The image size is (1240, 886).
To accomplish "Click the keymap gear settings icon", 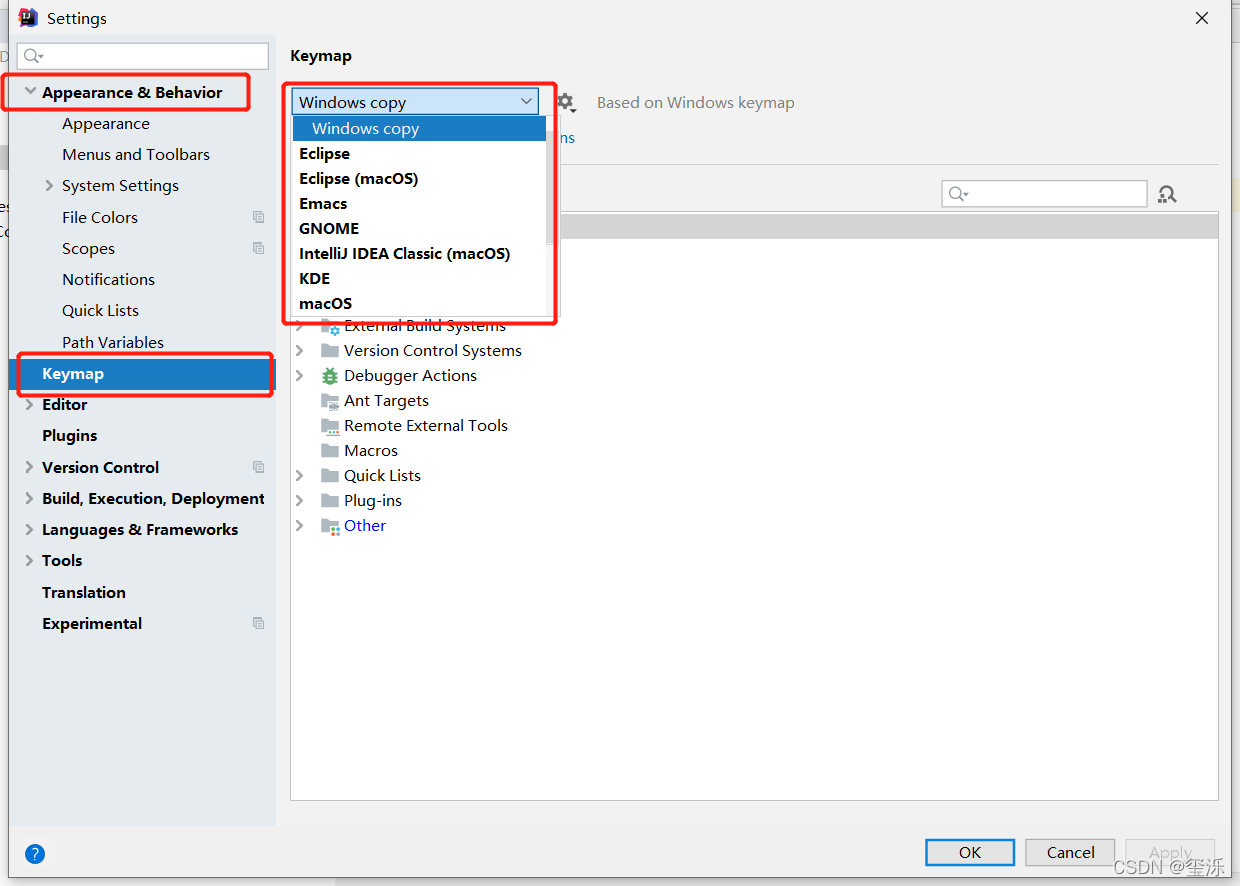I will click(x=565, y=101).
